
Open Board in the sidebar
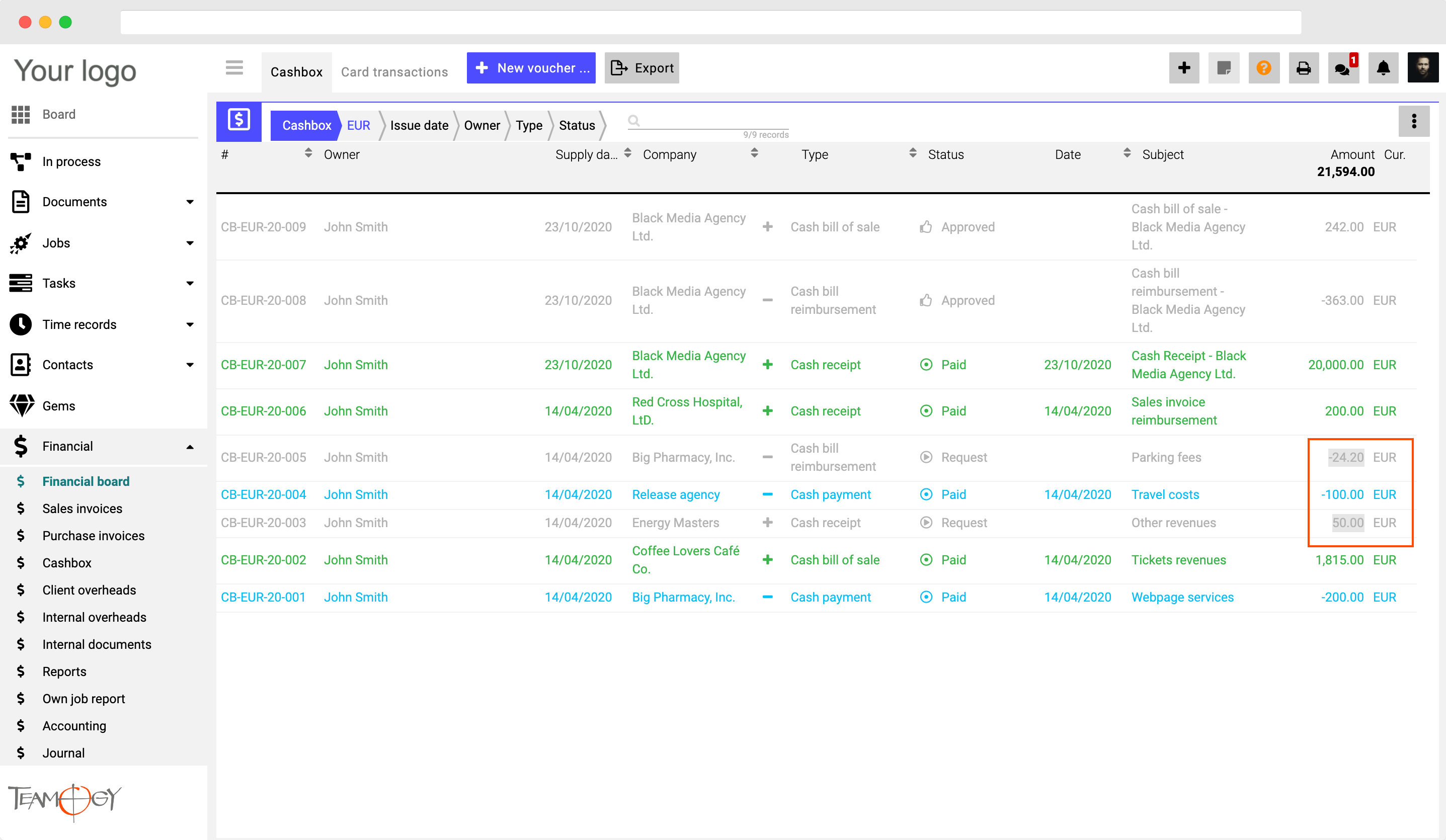(x=58, y=114)
